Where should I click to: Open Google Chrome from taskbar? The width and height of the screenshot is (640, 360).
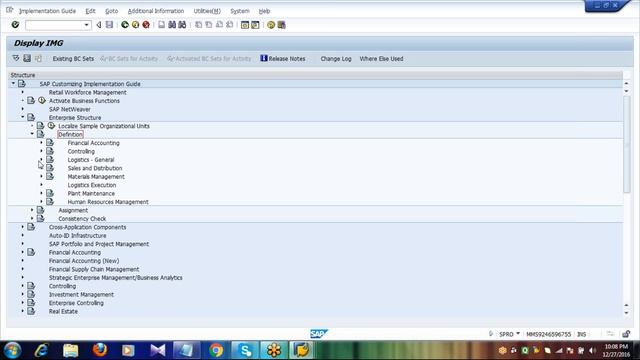click(216, 350)
